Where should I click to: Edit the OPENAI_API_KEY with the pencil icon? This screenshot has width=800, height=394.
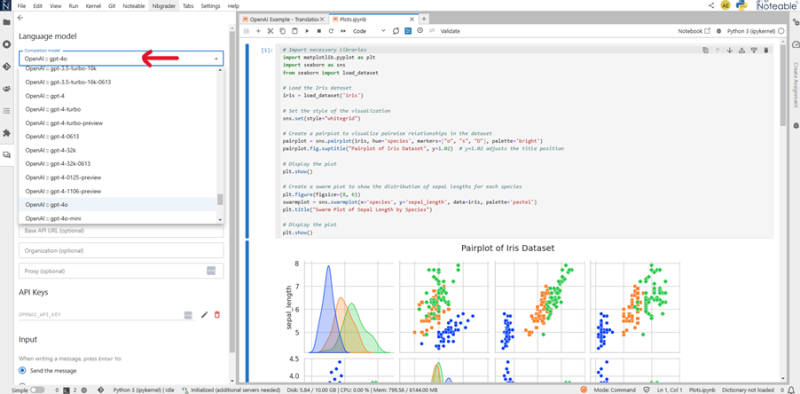coord(204,315)
